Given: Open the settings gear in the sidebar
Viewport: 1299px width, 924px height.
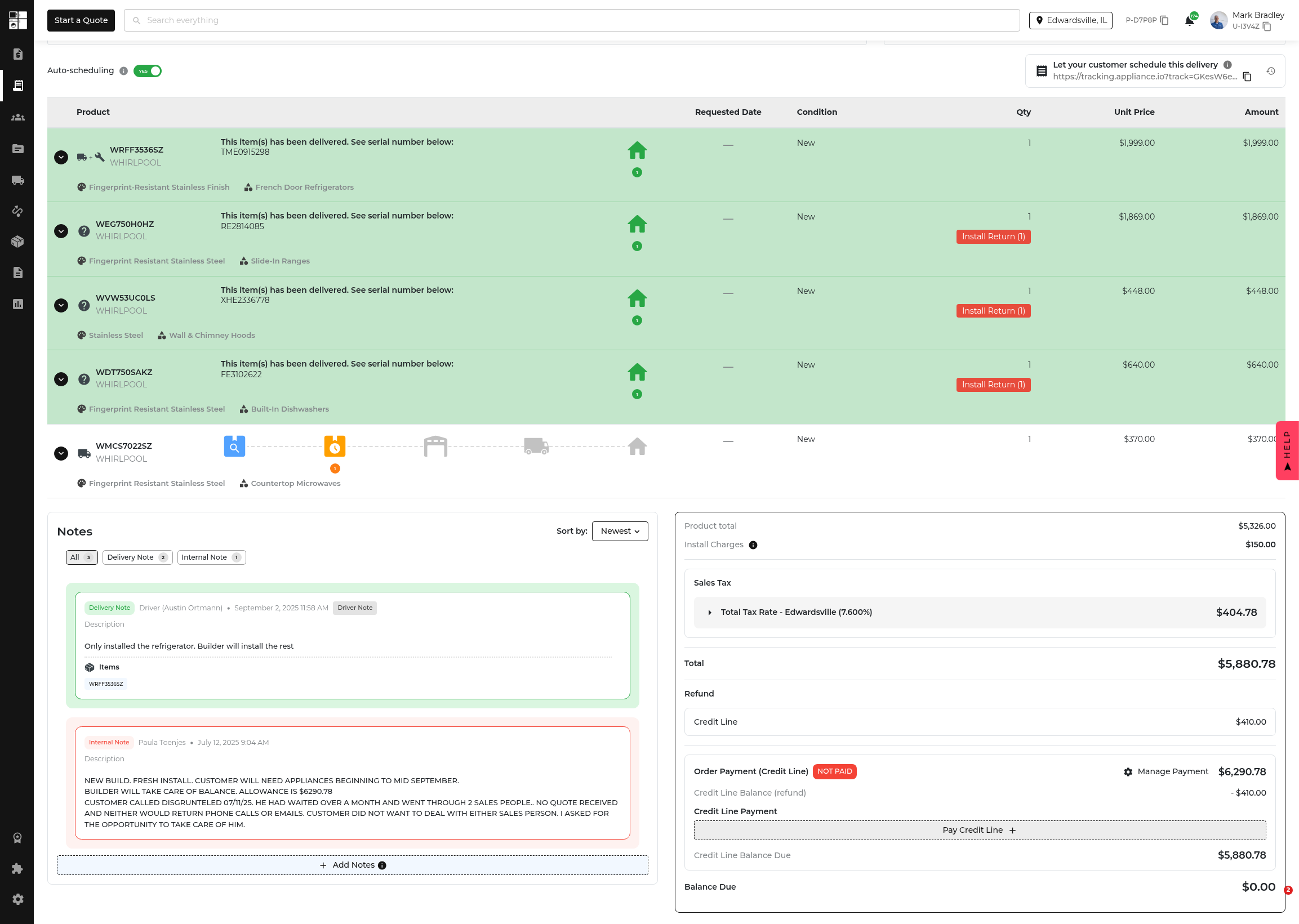Looking at the screenshot, I should pyautogui.click(x=17, y=899).
